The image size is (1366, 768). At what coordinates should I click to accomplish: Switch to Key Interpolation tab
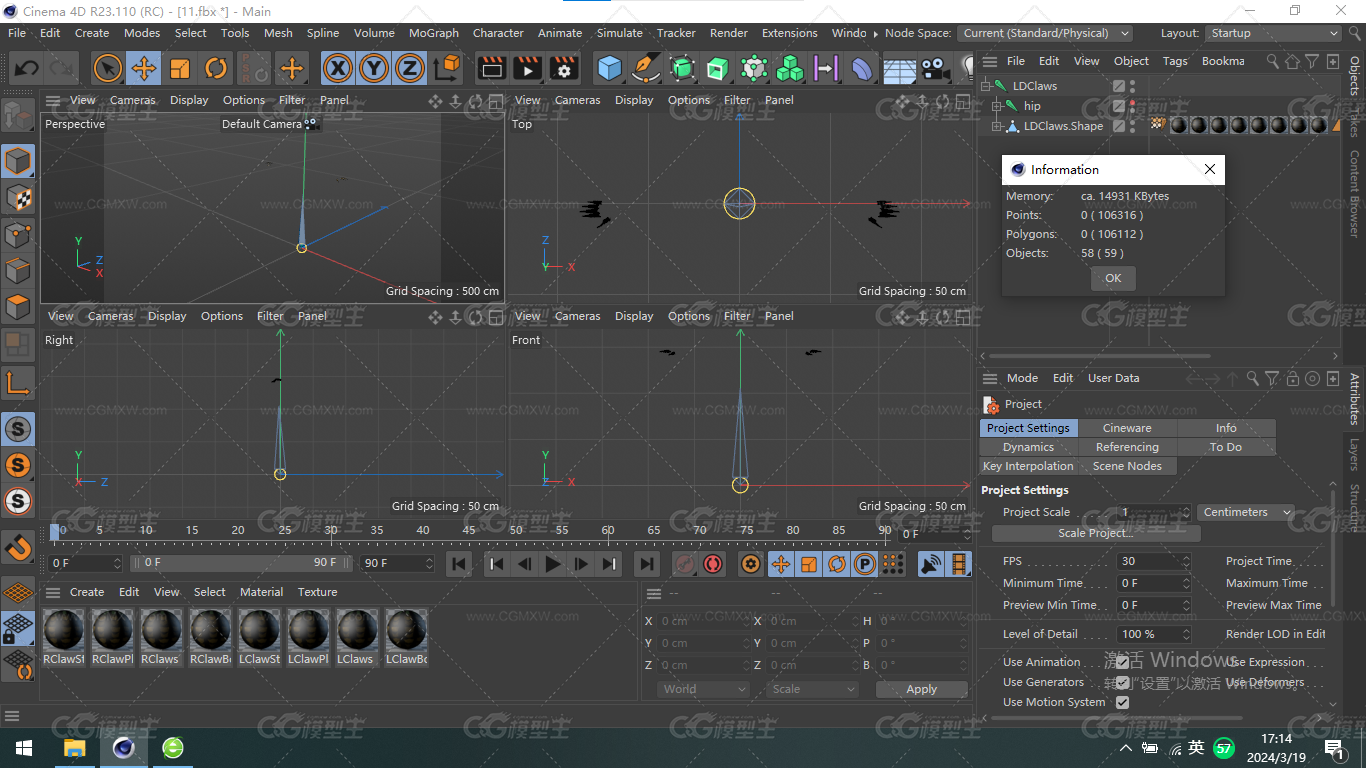1028,466
